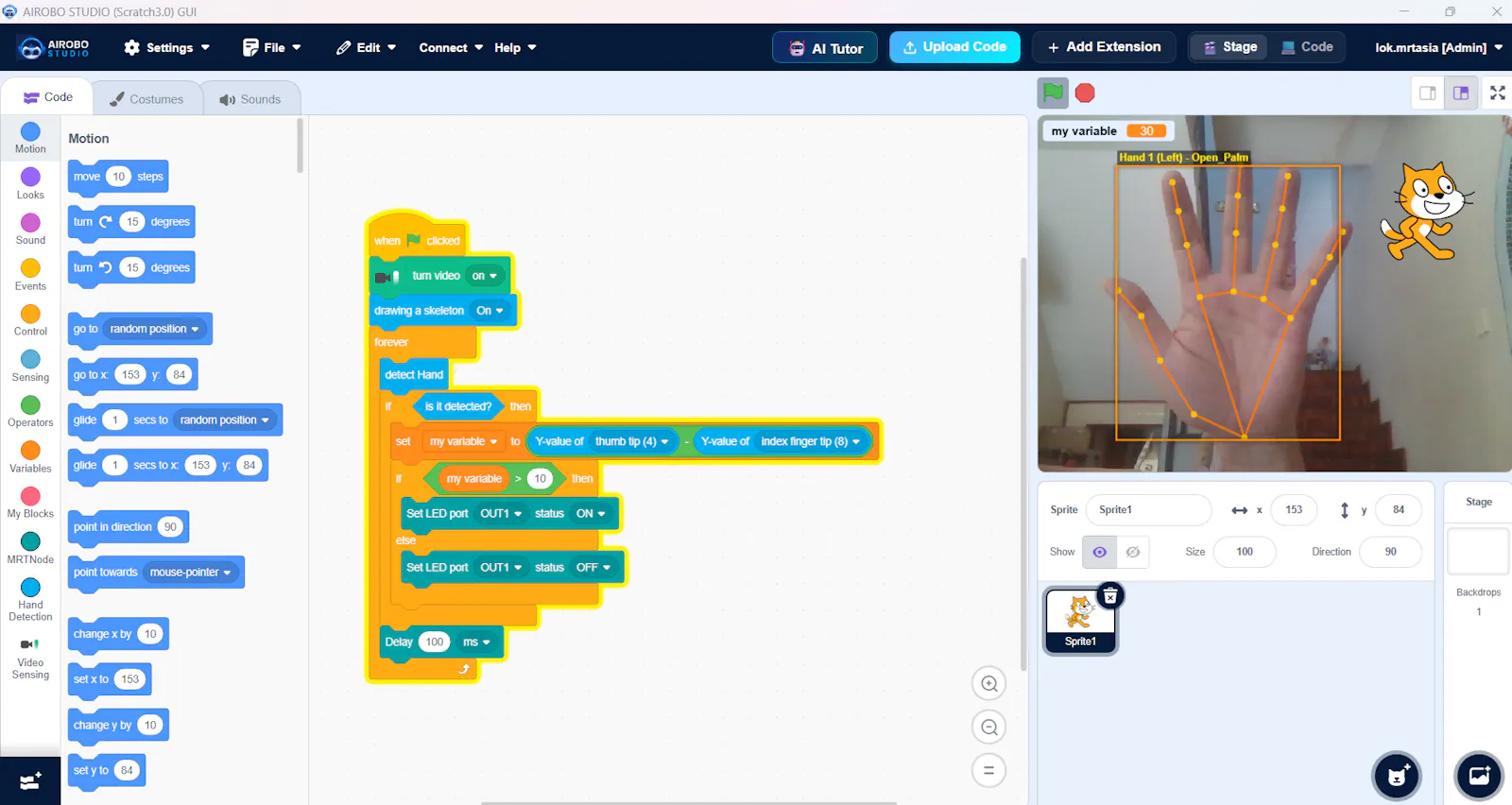Switch to the Sounds tab

251,99
